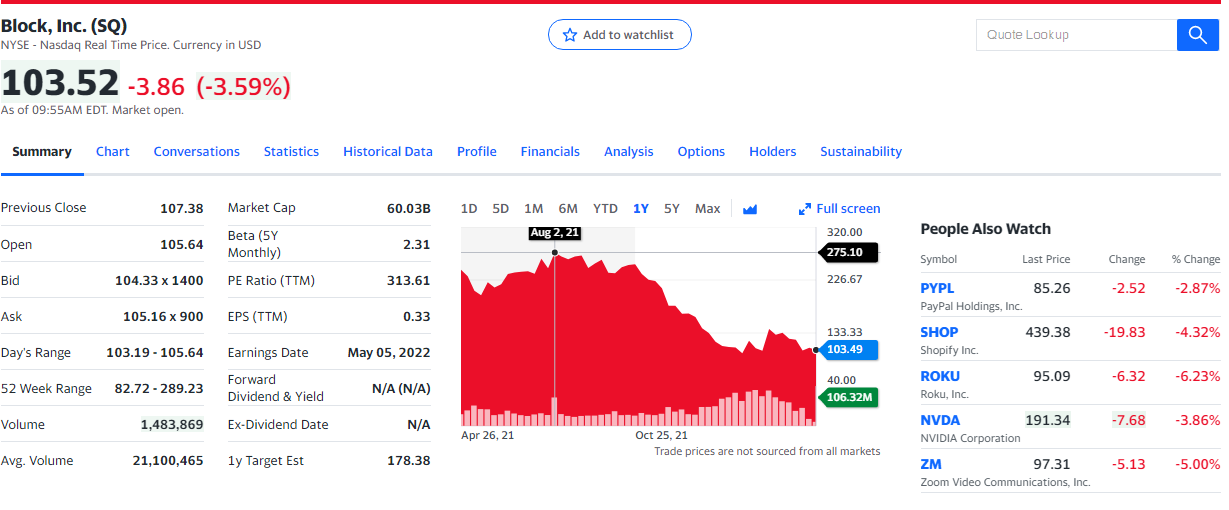This screenshot has width=1229, height=510.
Task: Set chart range to 5D
Action: pos(501,208)
